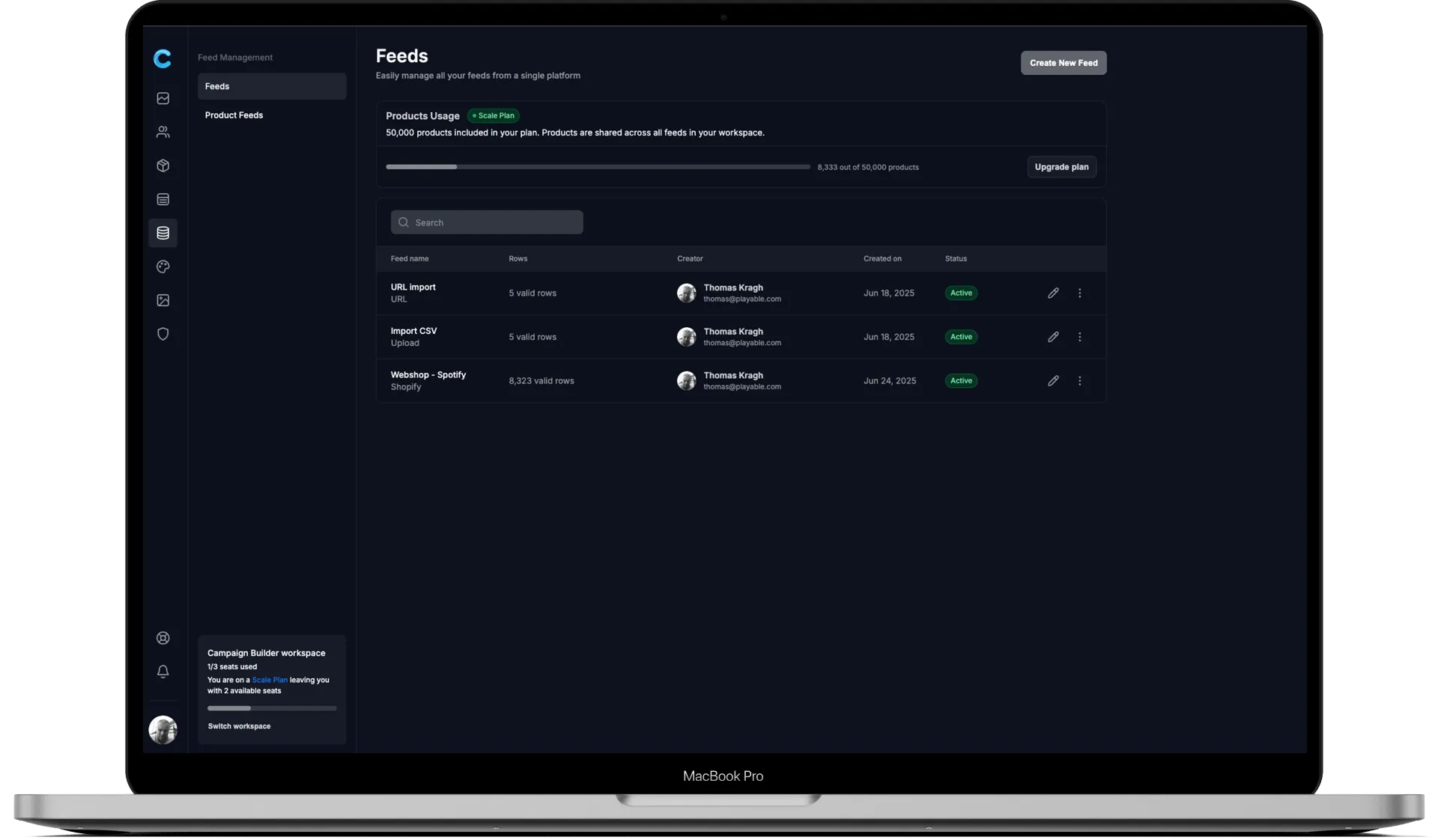Select the Product Feeds menu item
1438x840 pixels.
point(272,115)
